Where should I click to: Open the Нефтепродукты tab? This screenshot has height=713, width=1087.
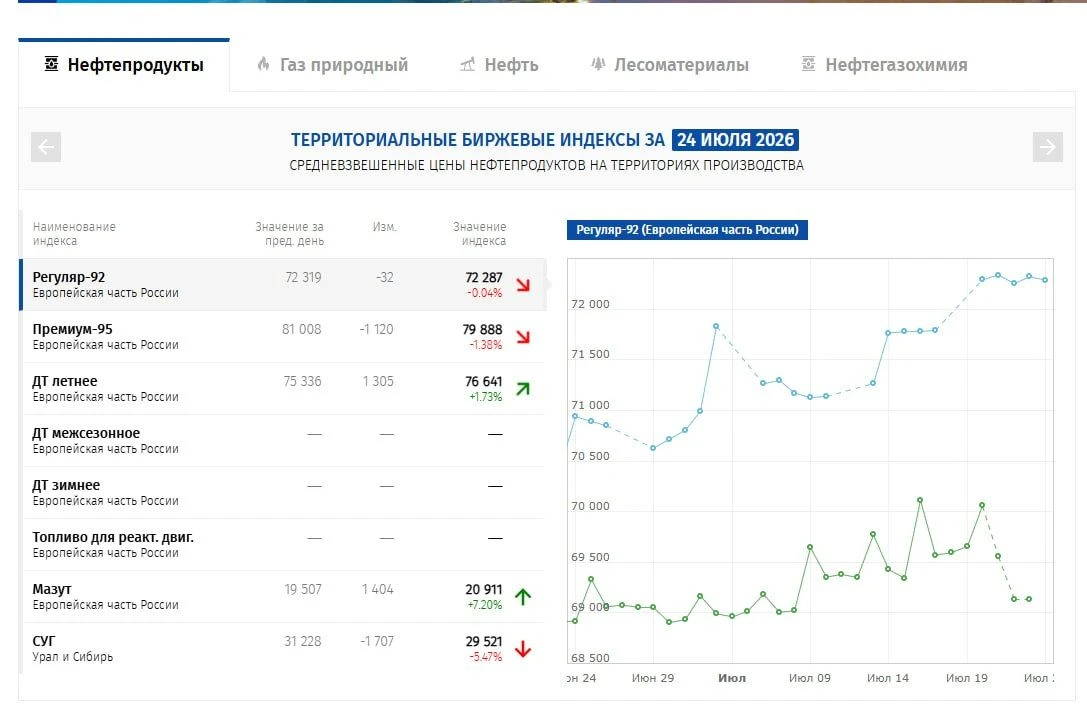(x=124, y=65)
